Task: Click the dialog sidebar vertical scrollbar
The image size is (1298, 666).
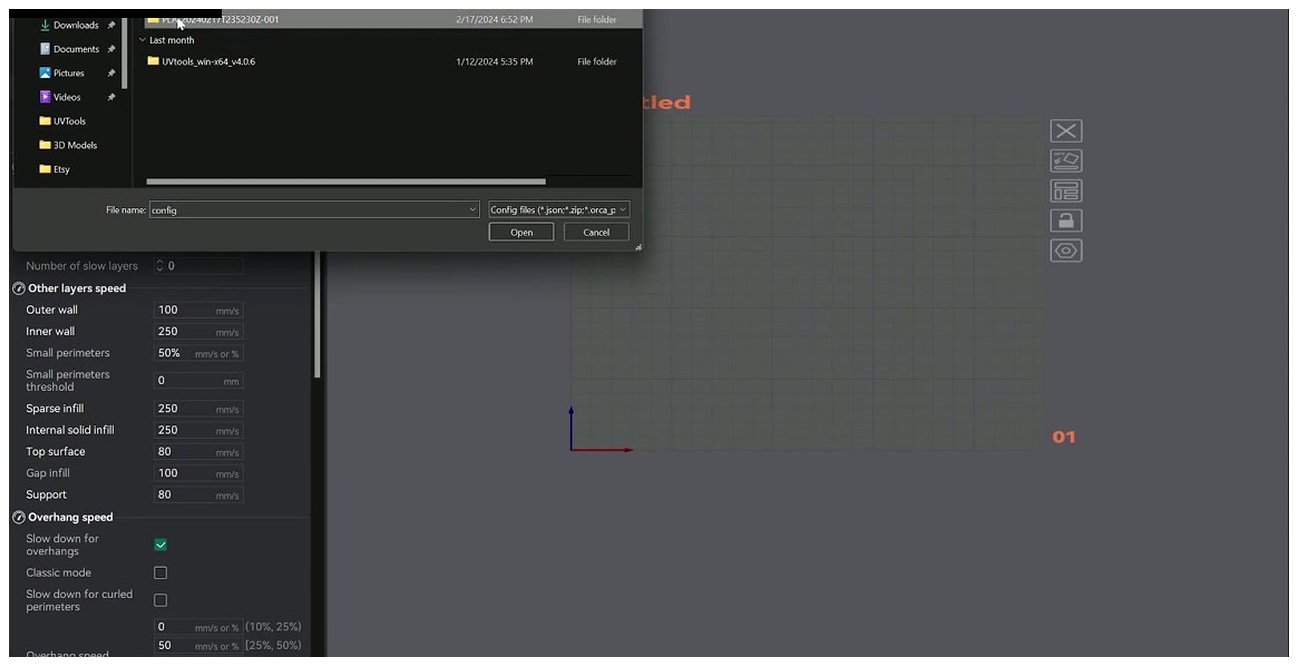Action: (x=125, y=50)
